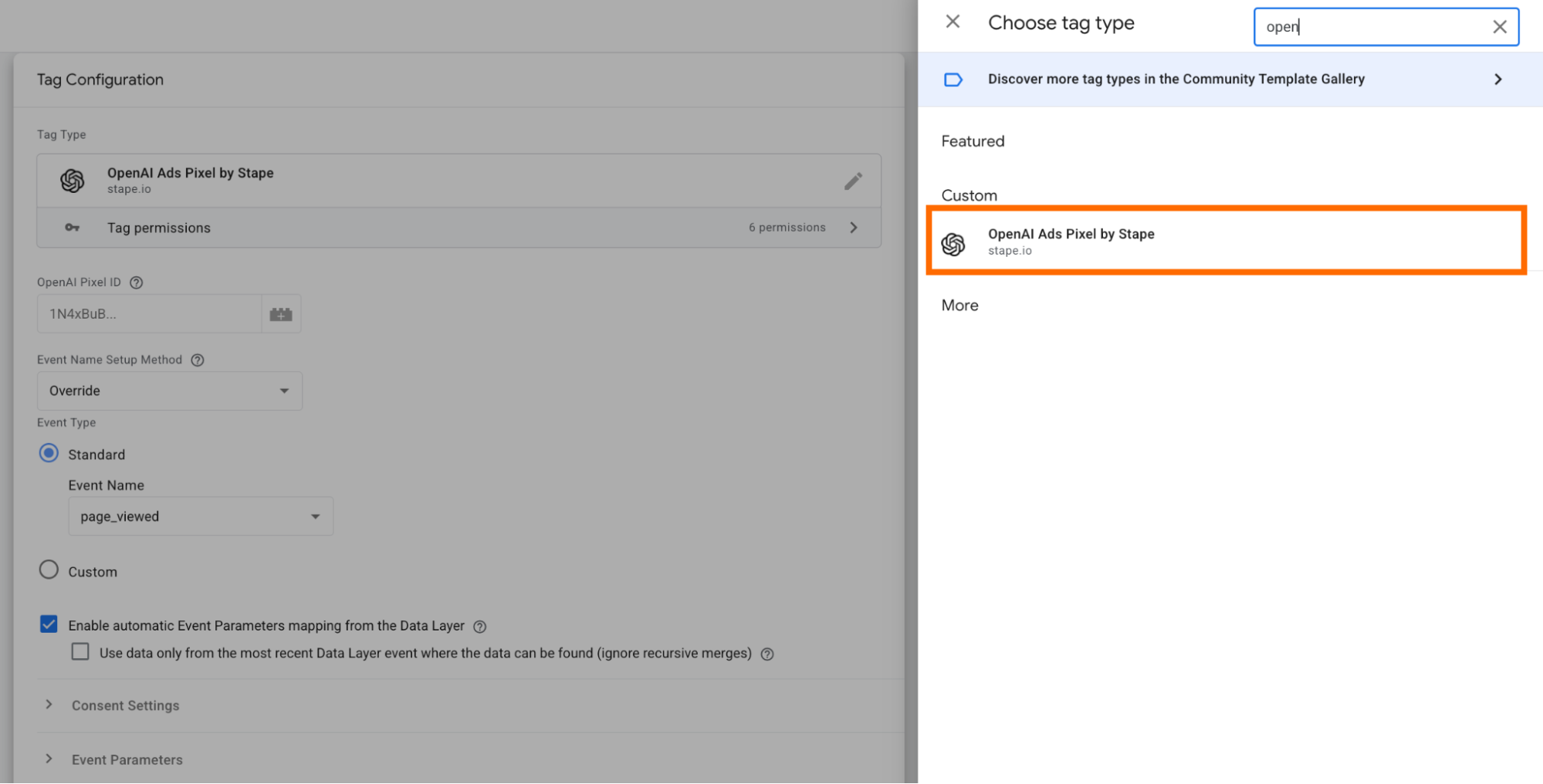Click the OpenAI logo in Tag Type
The image size is (1543, 784).
tap(73, 181)
